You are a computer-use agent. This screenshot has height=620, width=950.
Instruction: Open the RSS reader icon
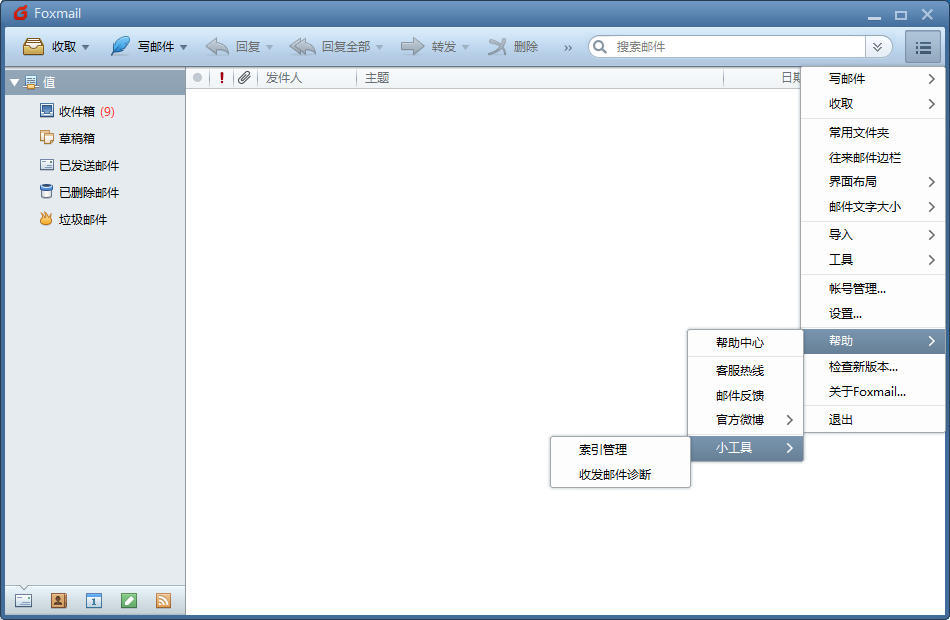point(163,600)
